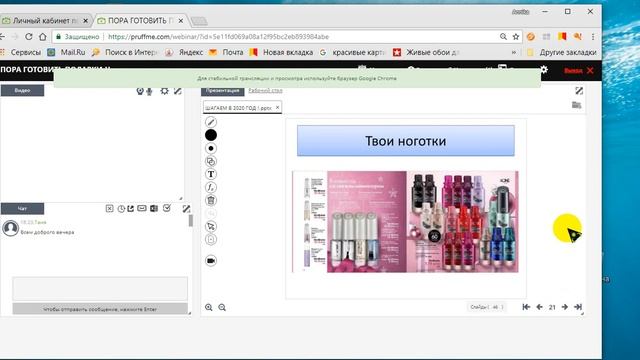Select the formula tool
Screen dimensions: 640x360
(x=211, y=187)
